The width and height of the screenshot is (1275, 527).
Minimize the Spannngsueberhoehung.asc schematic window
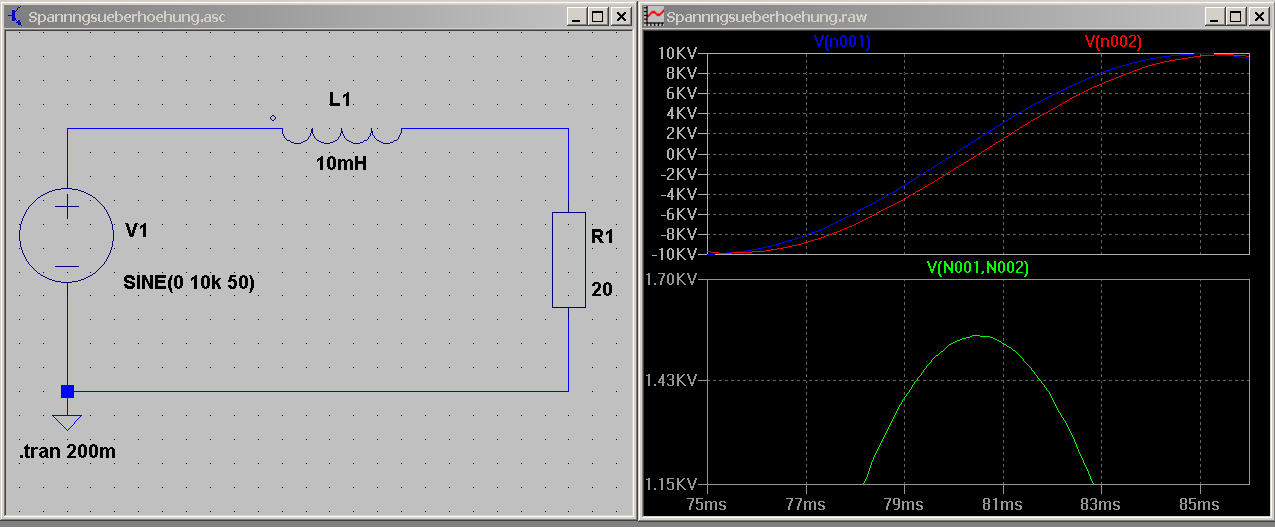[576, 16]
